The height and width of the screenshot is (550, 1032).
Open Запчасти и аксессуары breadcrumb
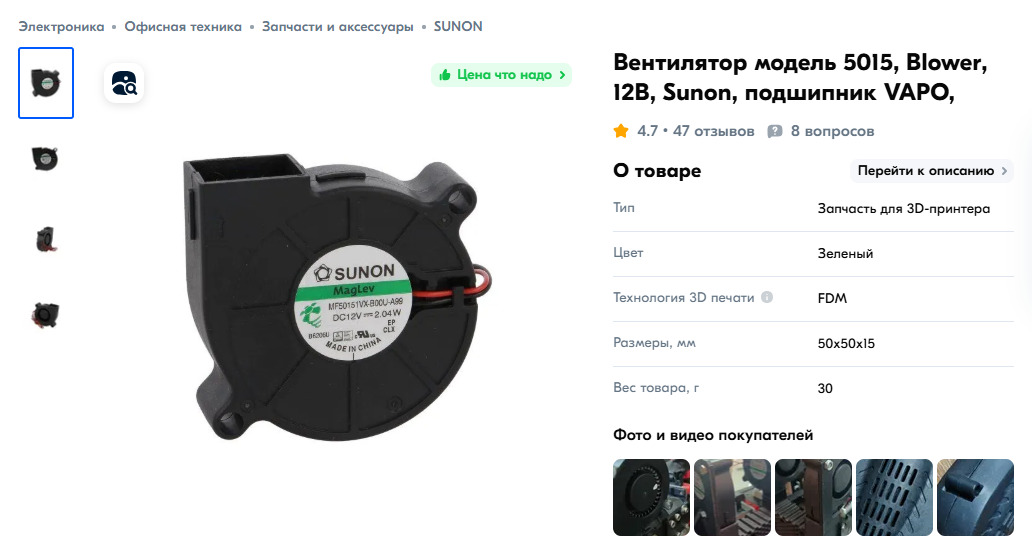pos(338,27)
